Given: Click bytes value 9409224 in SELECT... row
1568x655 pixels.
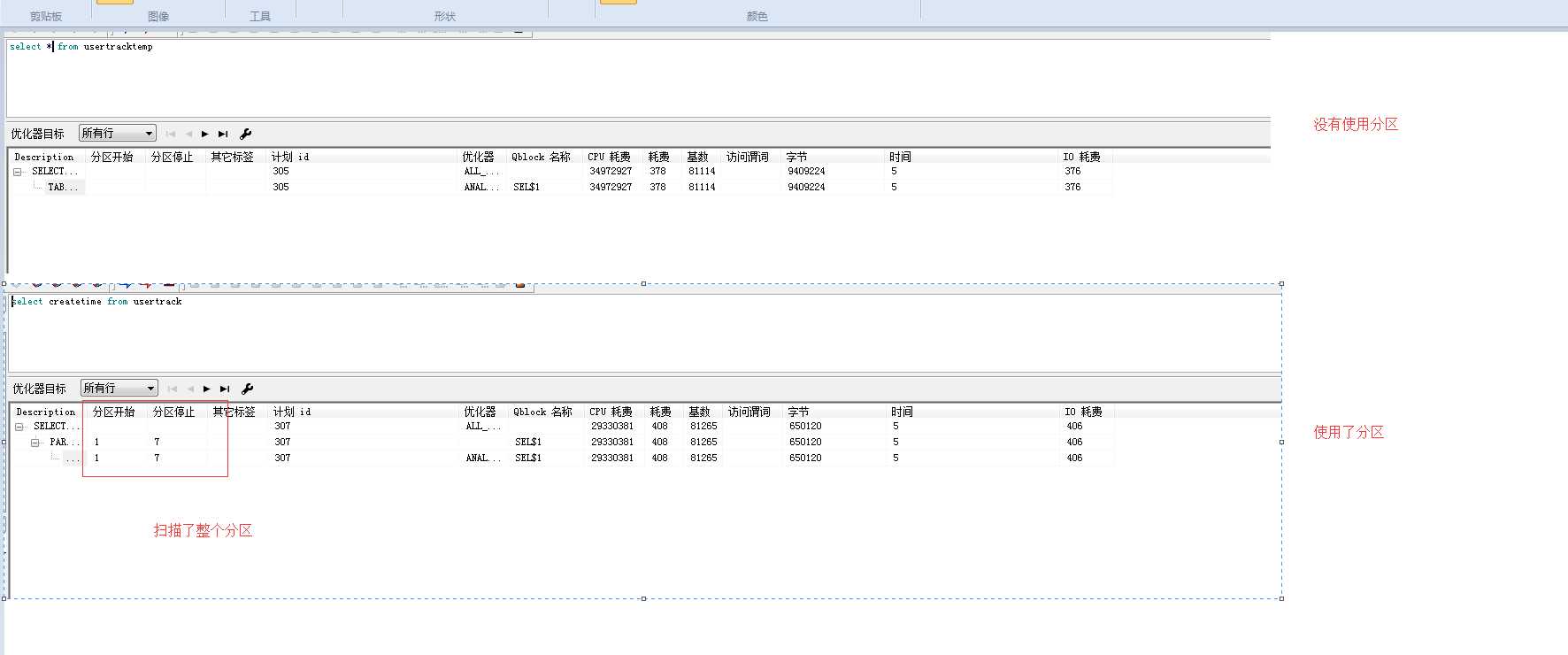Looking at the screenshot, I should [x=806, y=172].
